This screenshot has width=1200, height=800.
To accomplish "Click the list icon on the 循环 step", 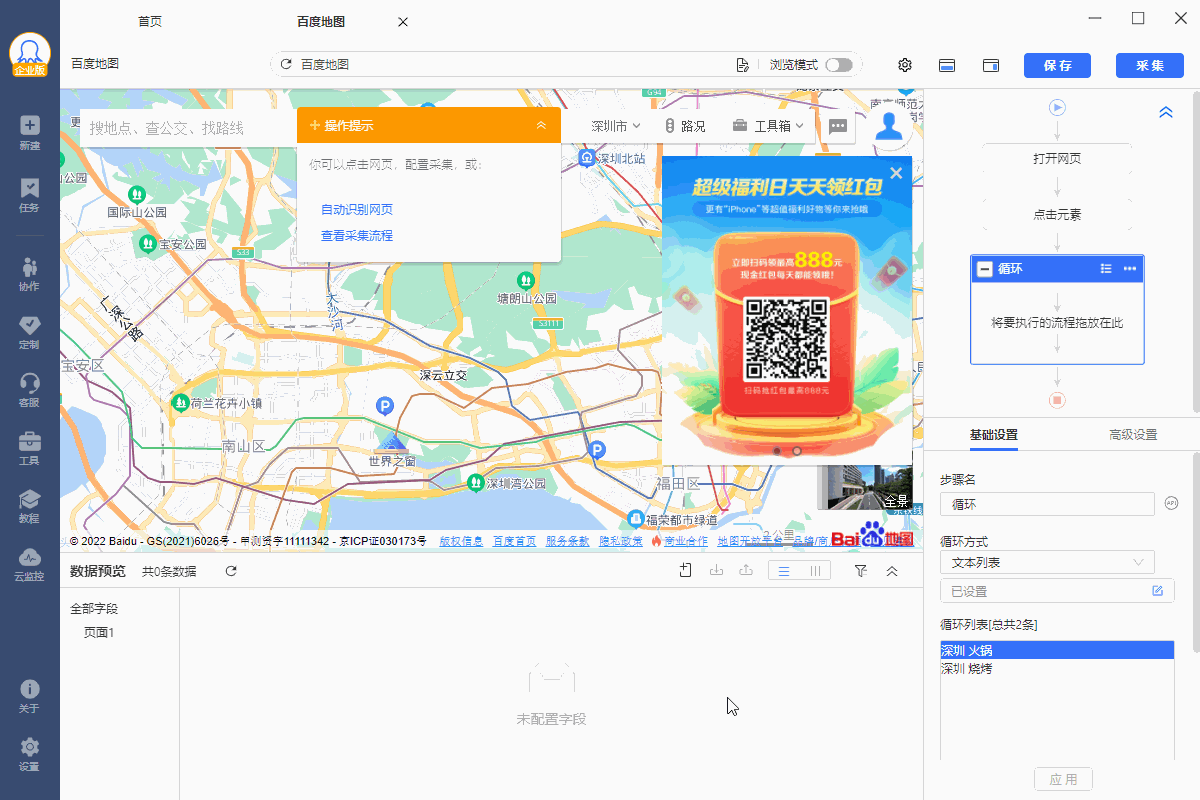I will (x=1106, y=268).
